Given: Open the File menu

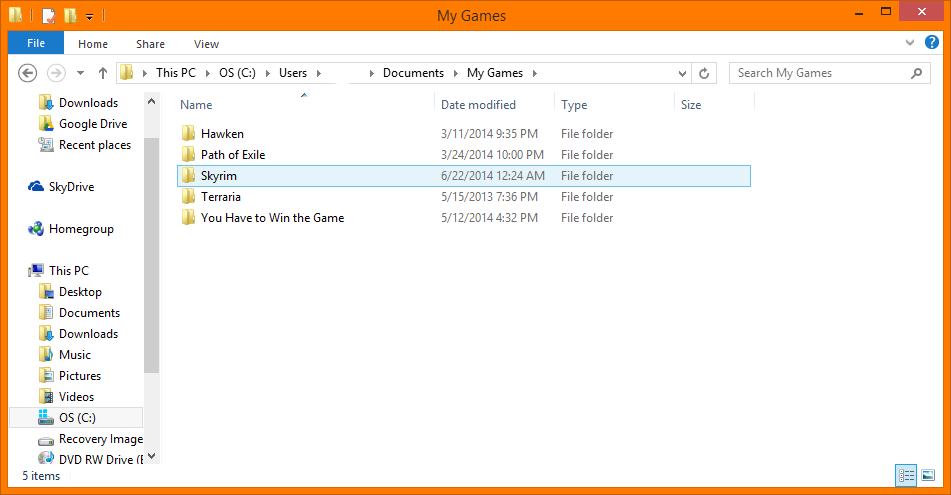Looking at the screenshot, I should (36, 44).
